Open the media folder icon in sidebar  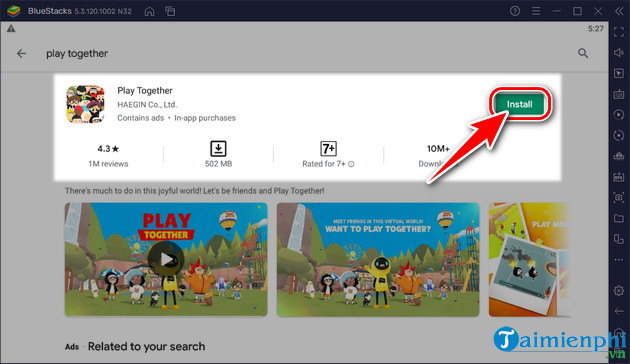pyautogui.click(x=619, y=218)
